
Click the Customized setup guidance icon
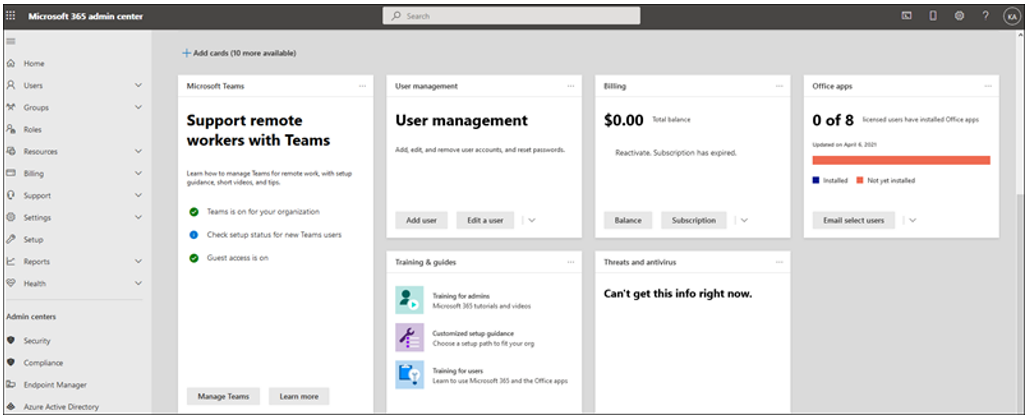pos(410,337)
